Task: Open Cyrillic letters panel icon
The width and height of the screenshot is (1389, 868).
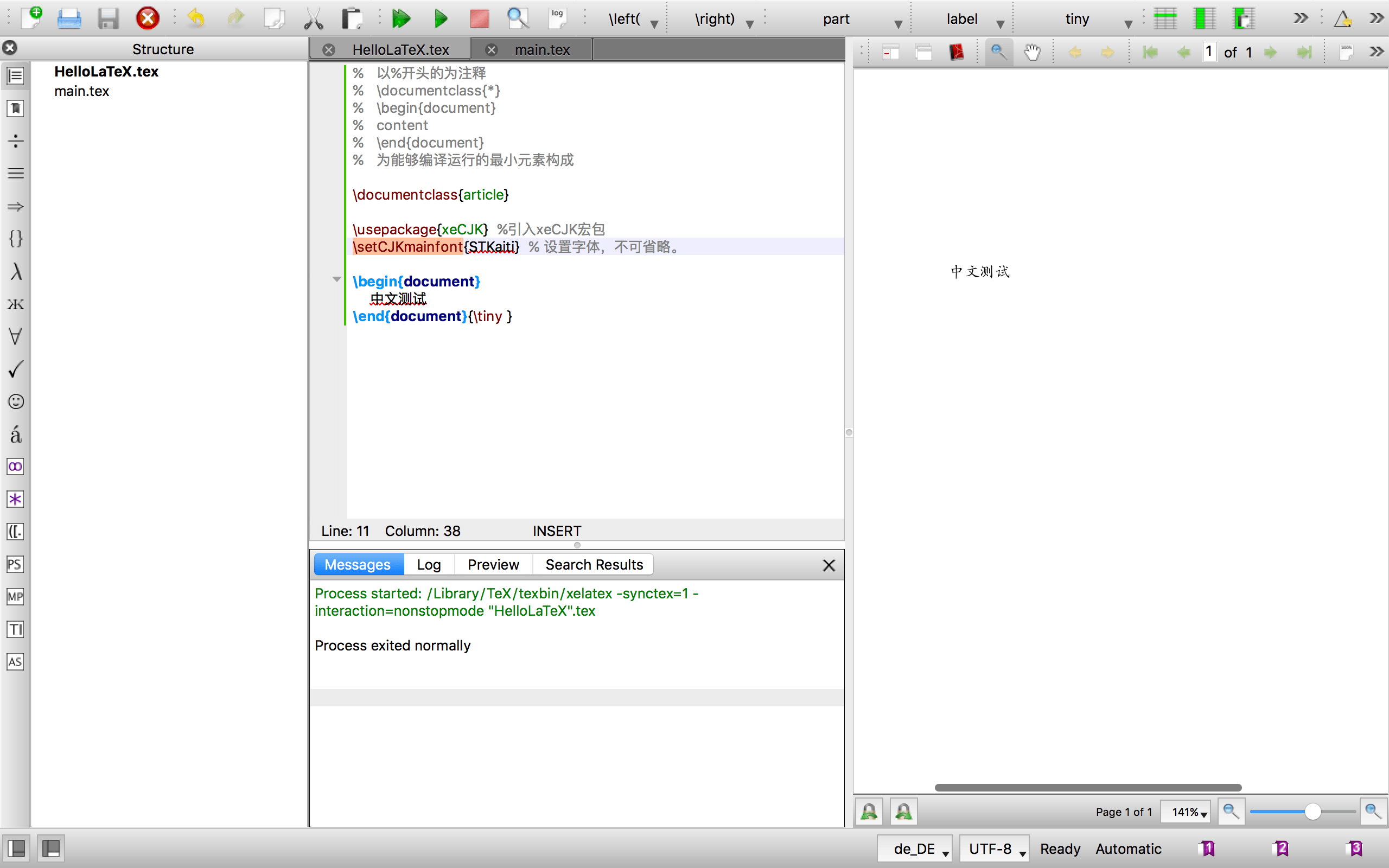Action: 16,304
